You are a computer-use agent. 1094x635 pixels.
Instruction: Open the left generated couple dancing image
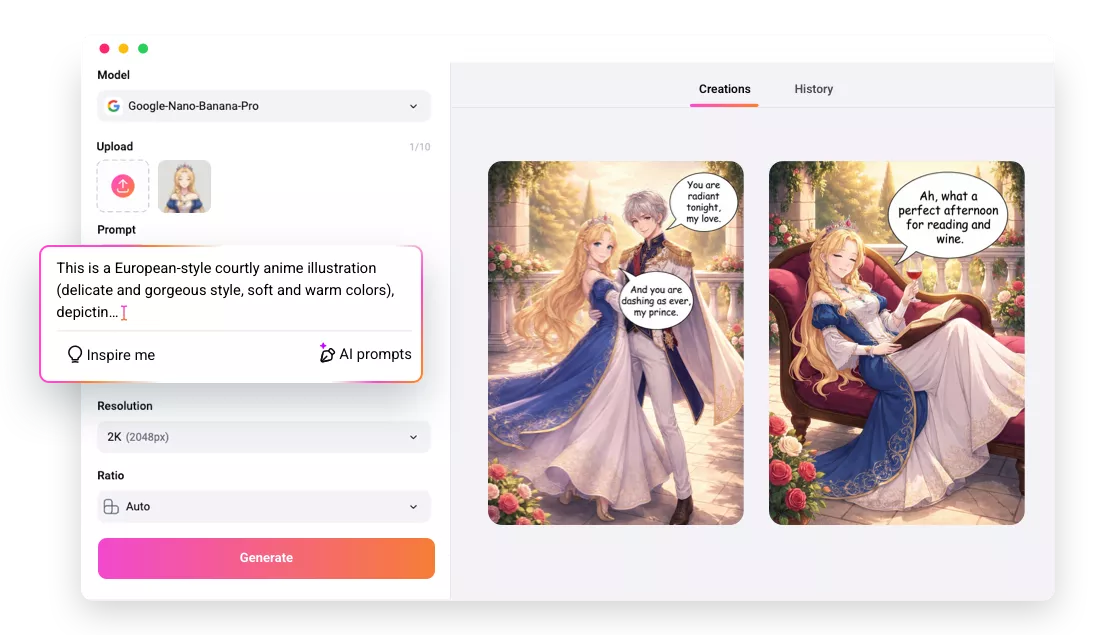click(615, 341)
